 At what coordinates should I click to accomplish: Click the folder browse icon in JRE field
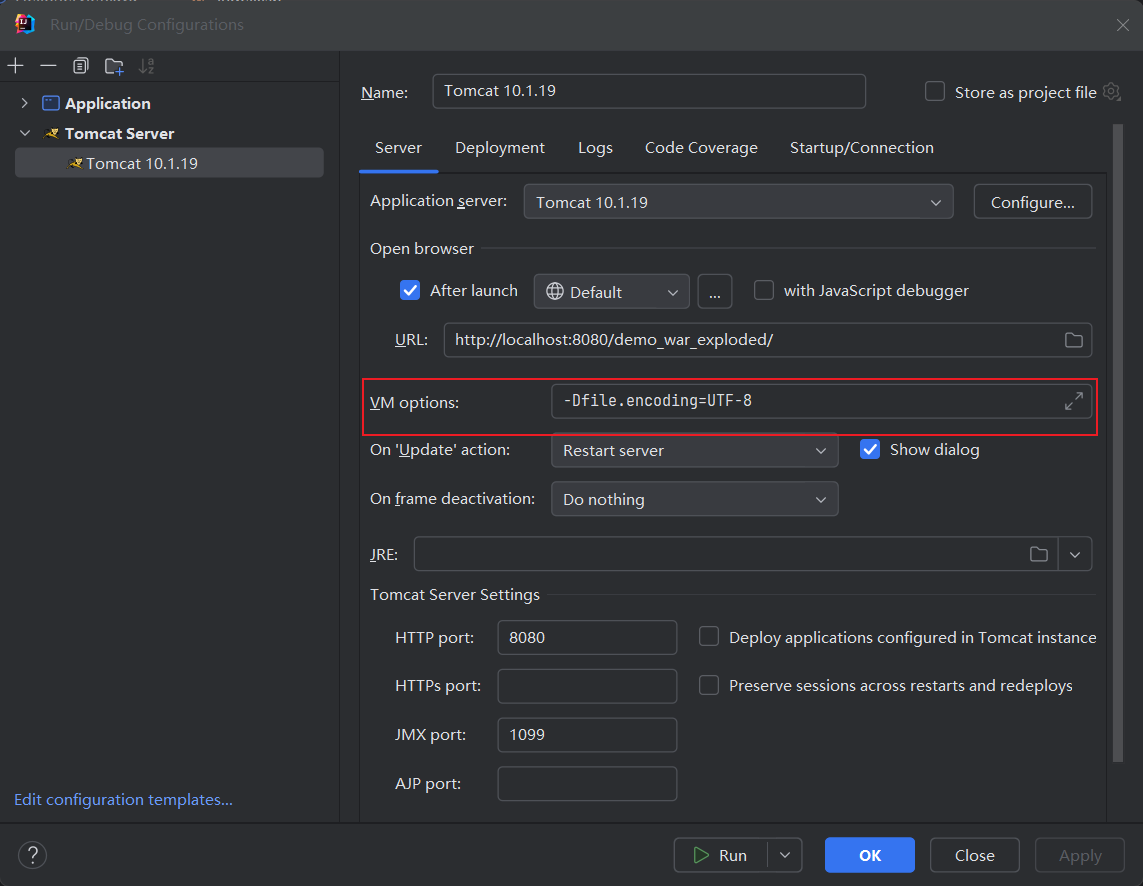coord(1039,554)
